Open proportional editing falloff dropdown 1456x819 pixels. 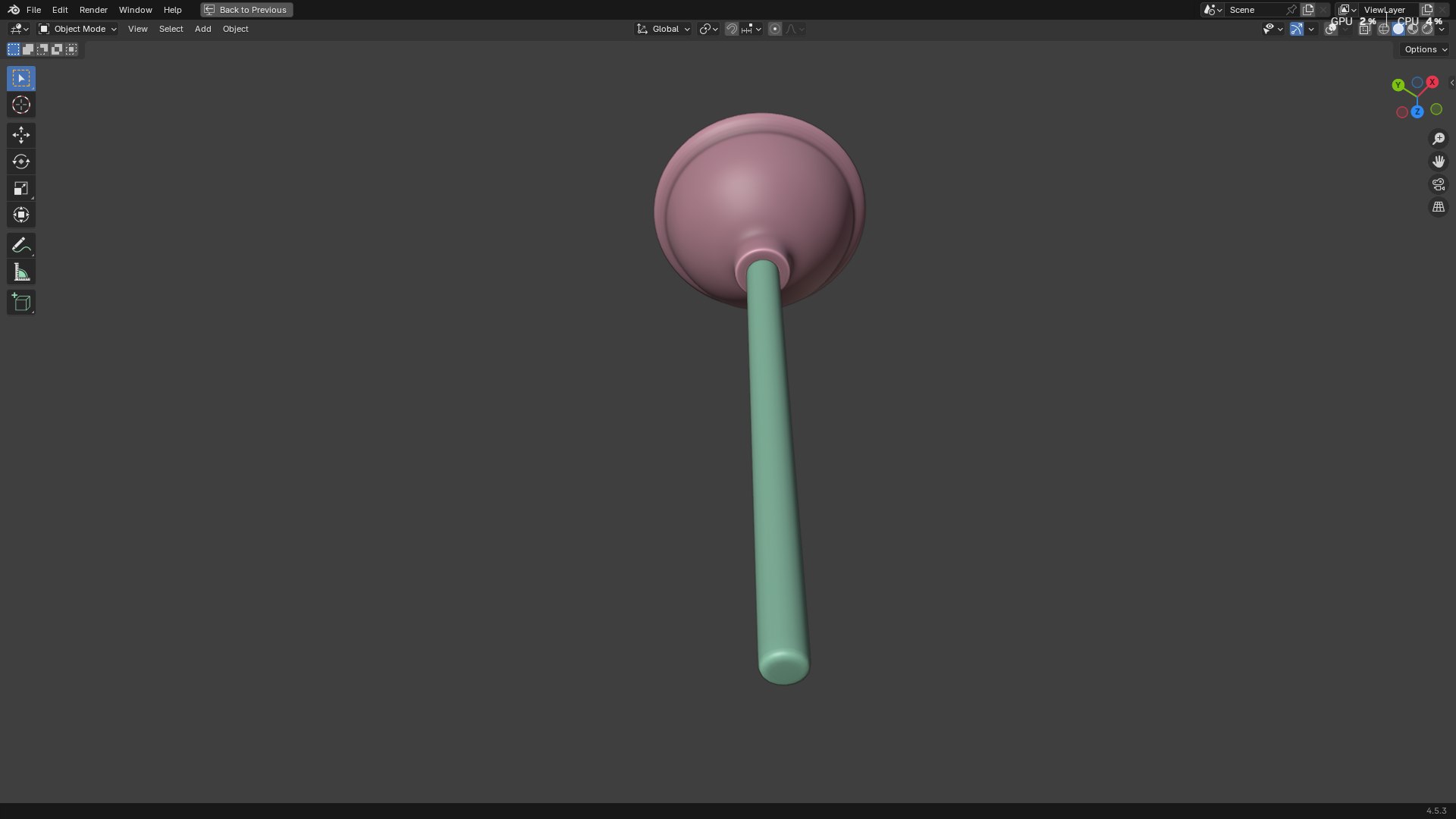795,29
